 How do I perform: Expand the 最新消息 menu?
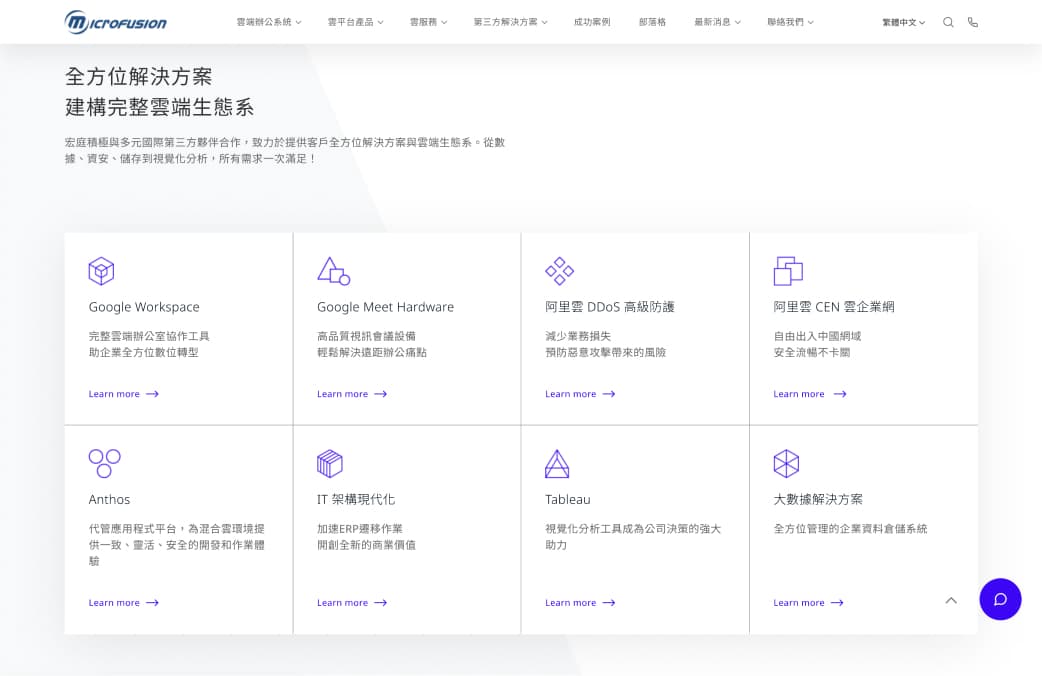[717, 22]
